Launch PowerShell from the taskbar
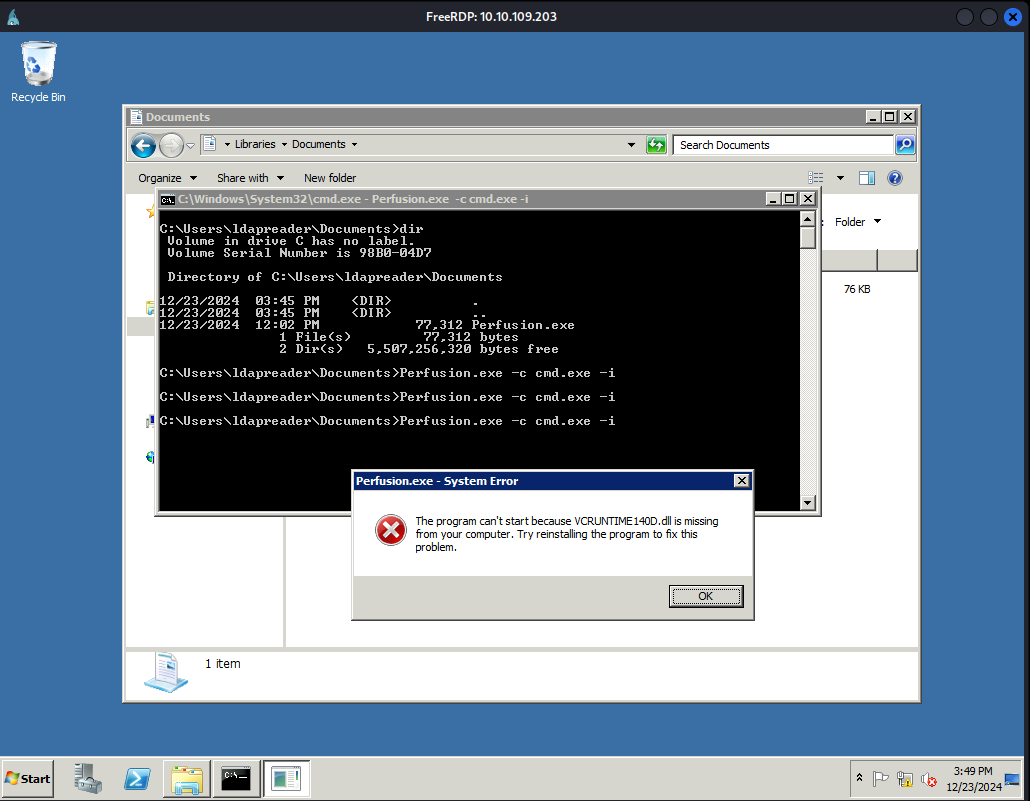The image size is (1030, 801). [x=137, y=778]
